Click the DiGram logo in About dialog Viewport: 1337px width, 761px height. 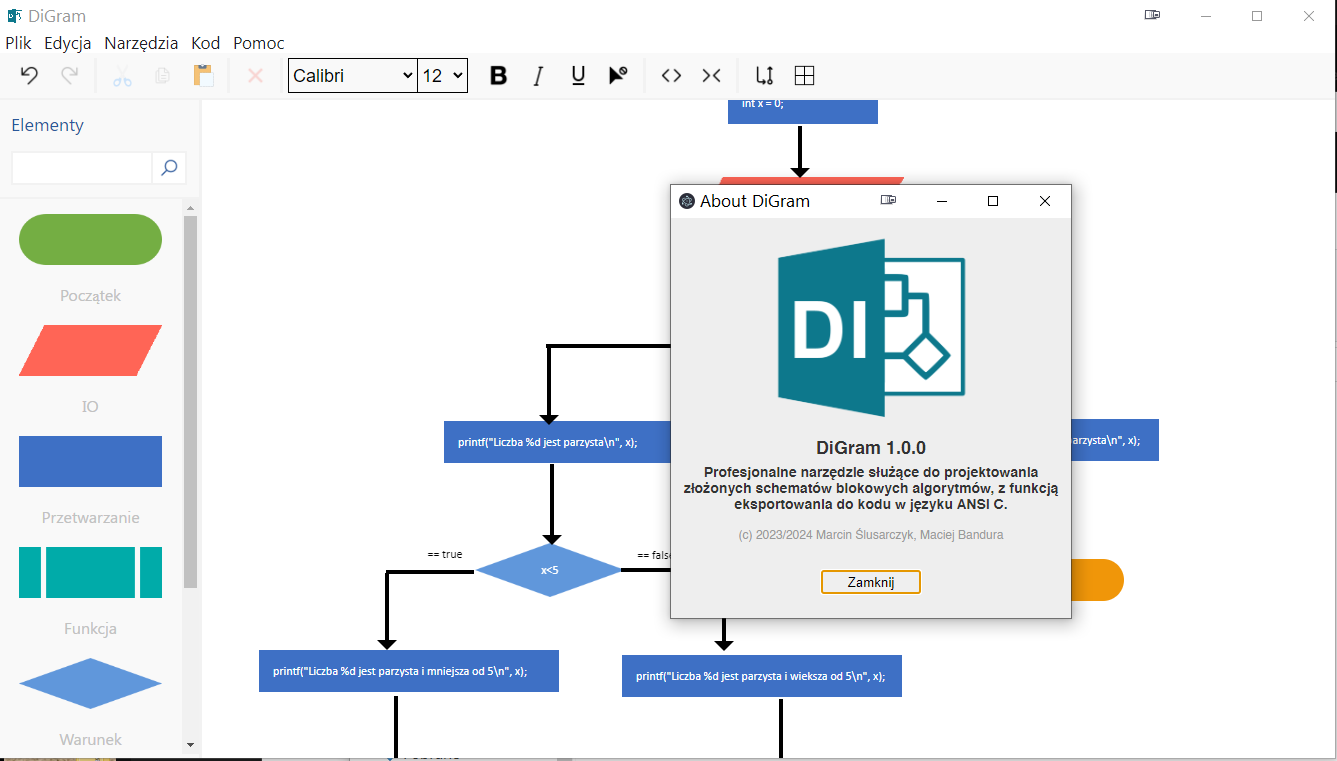click(x=871, y=328)
